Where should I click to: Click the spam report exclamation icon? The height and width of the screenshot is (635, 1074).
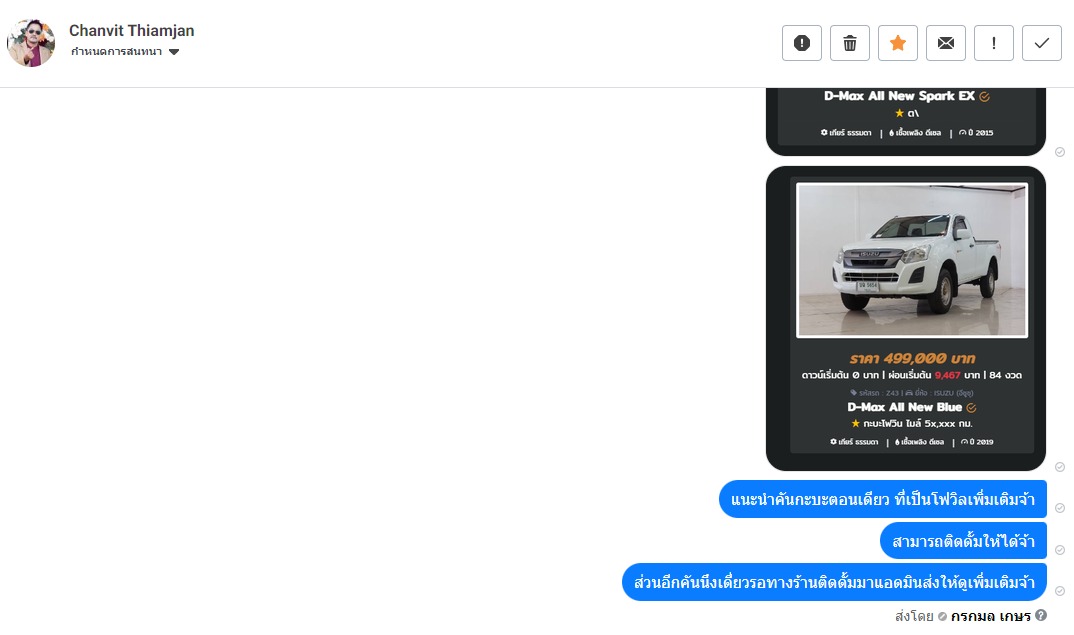click(801, 43)
